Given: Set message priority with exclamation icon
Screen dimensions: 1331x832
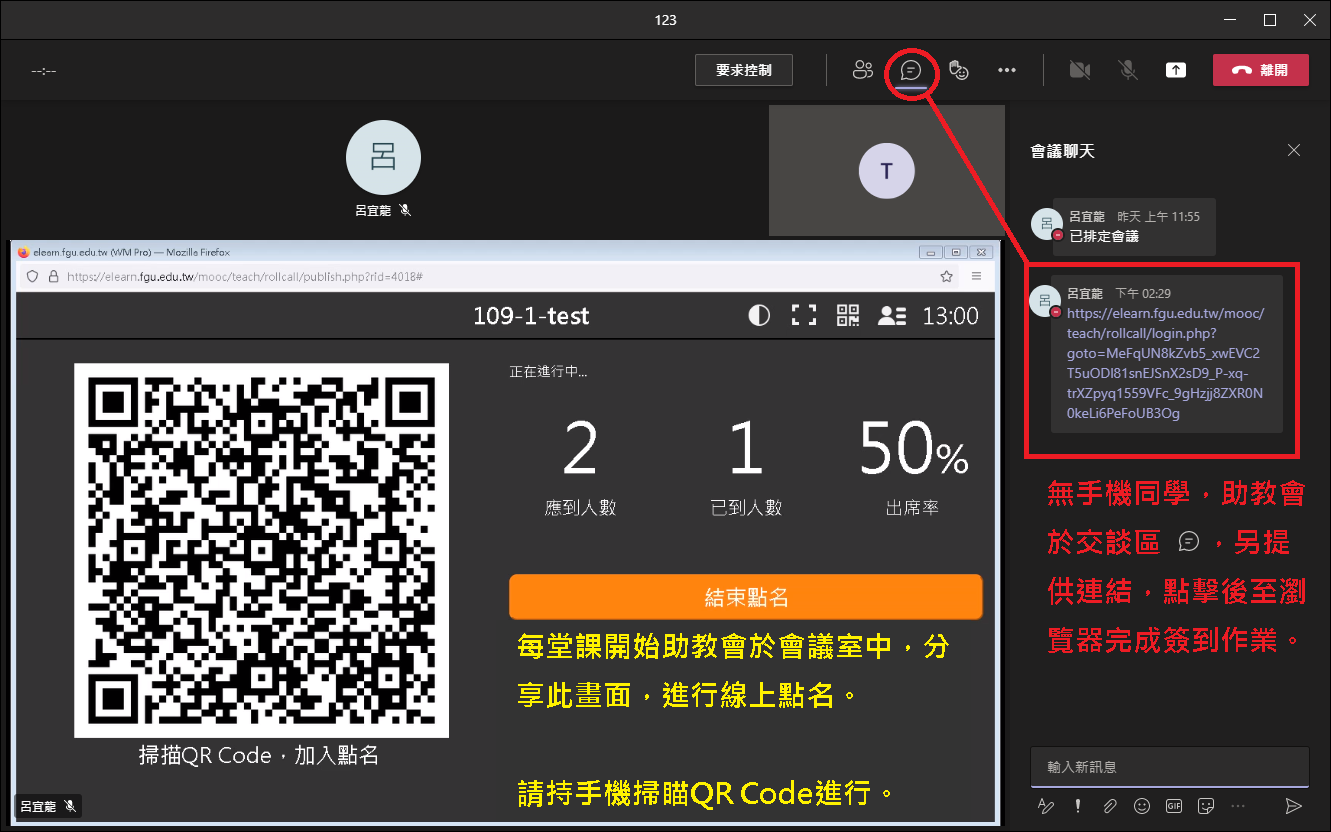Looking at the screenshot, I should (1078, 805).
